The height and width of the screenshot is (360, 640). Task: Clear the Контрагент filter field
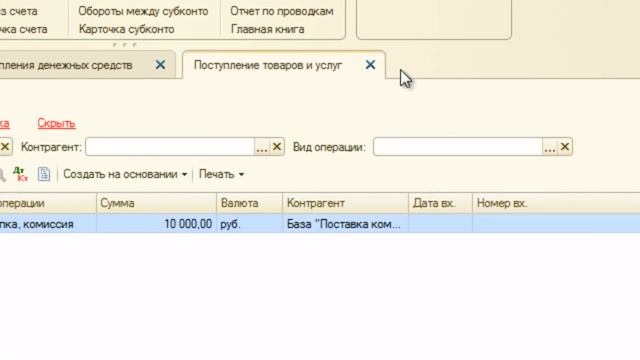point(277,147)
